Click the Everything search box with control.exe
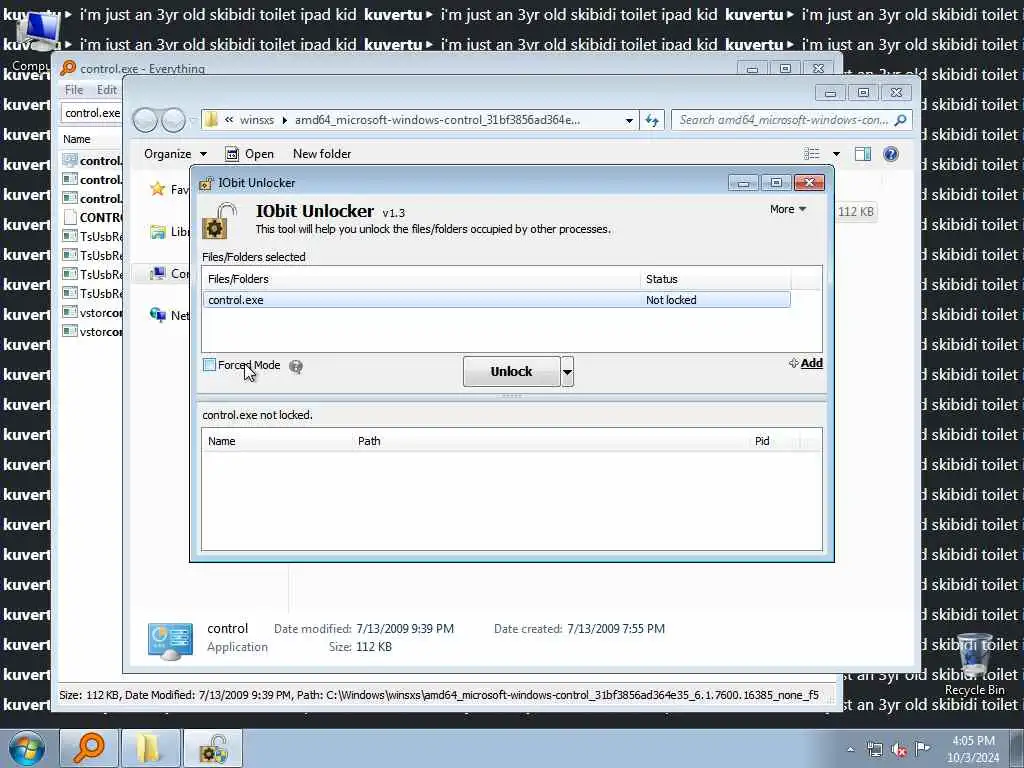Image resolution: width=1024 pixels, height=768 pixels. 91,113
